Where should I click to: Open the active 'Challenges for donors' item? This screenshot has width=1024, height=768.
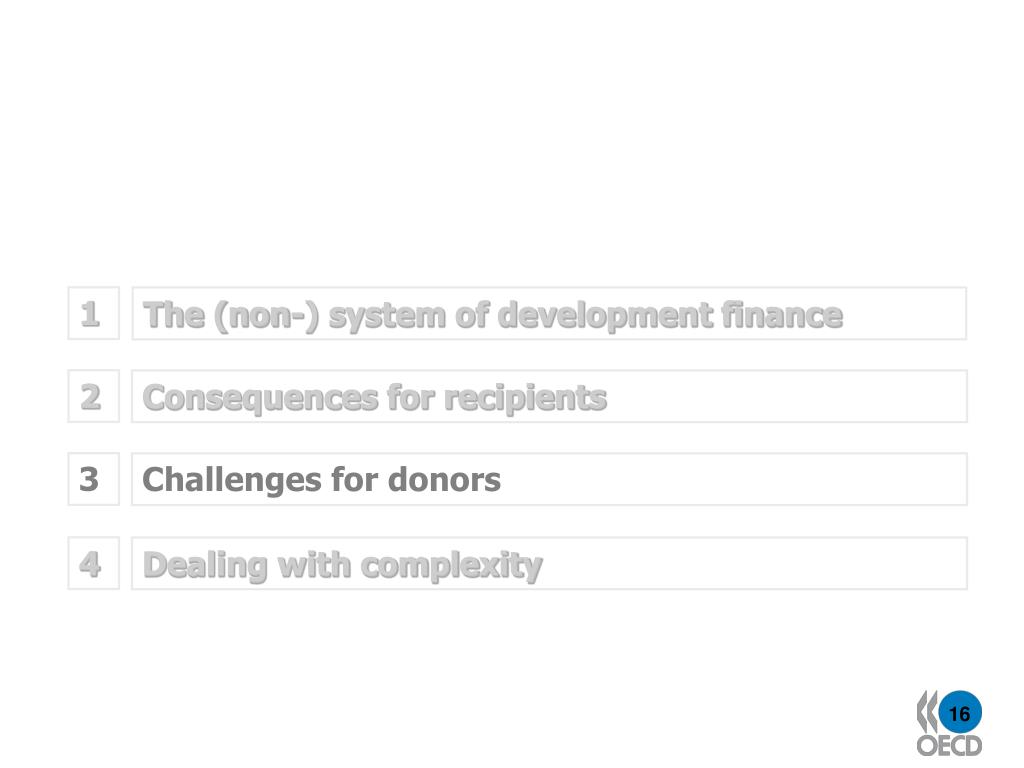549,479
